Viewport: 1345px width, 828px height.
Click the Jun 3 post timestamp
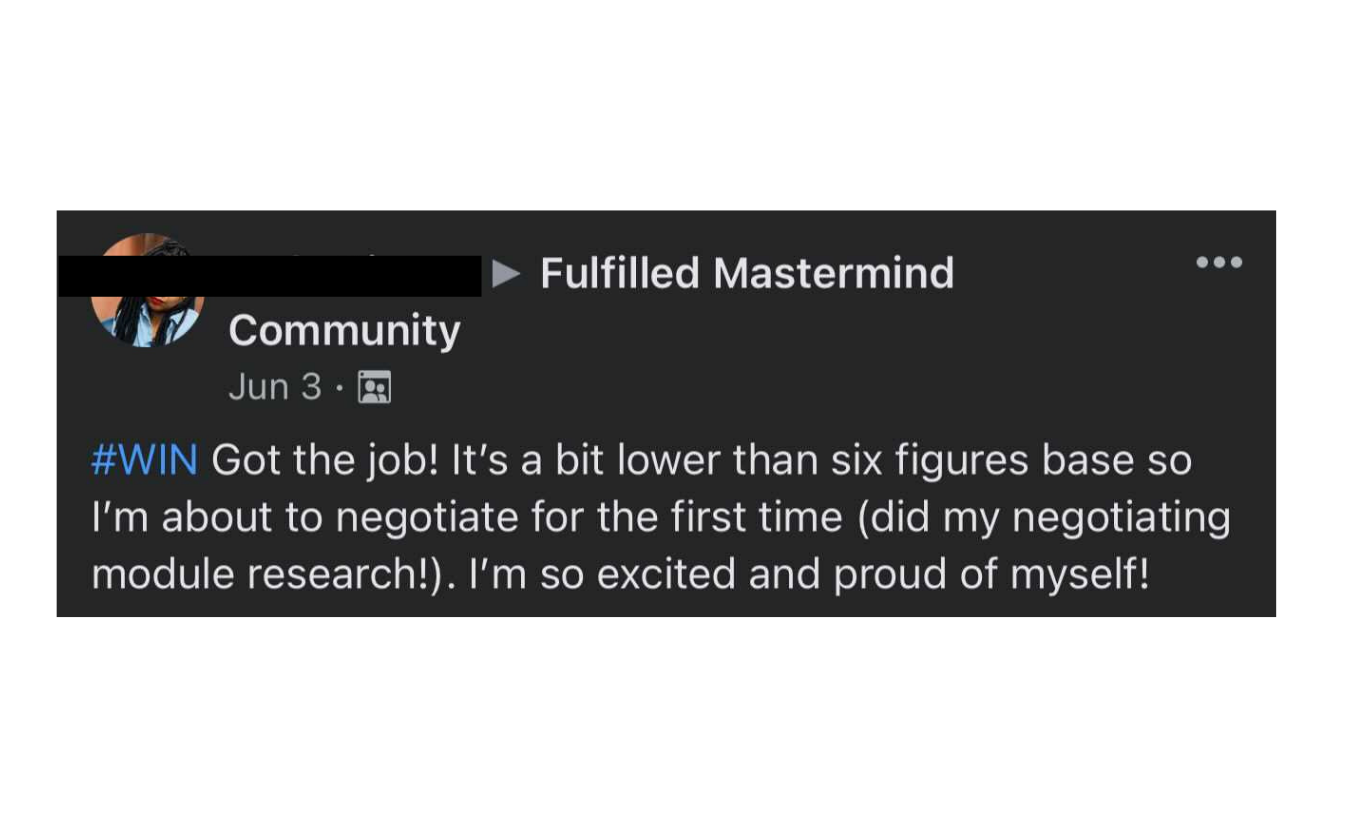tap(274, 387)
